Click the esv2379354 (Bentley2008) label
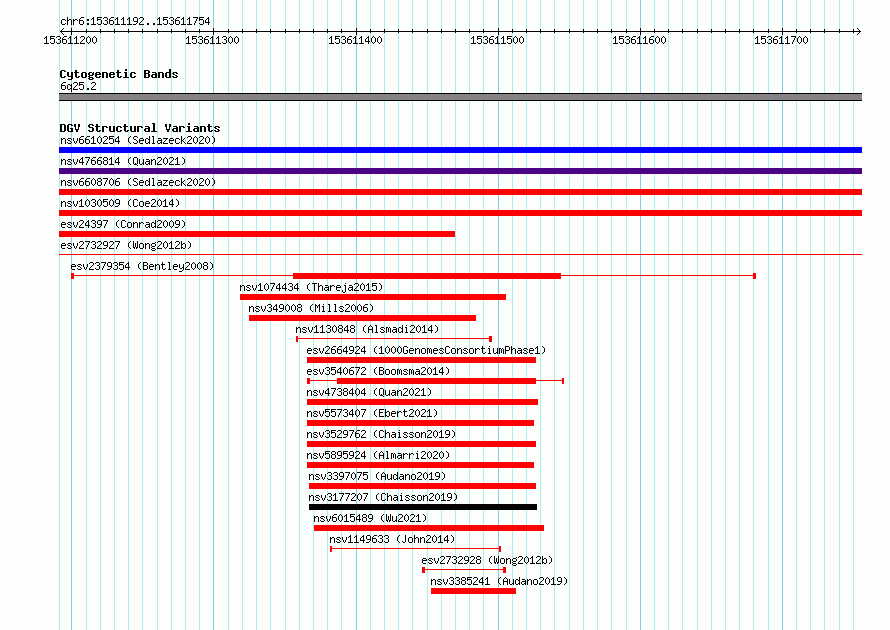890x630 pixels. point(142,266)
